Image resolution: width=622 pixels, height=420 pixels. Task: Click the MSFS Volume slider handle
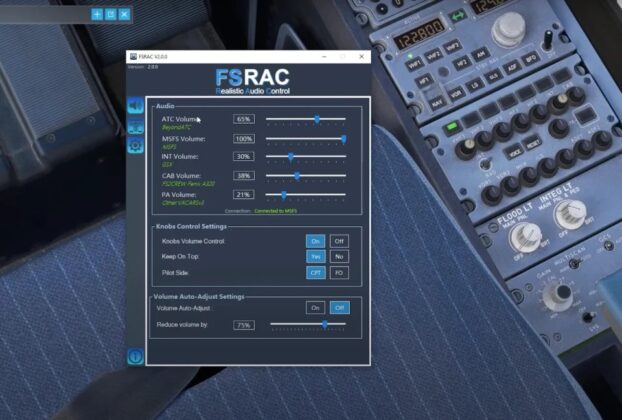(x=344, y=138)
